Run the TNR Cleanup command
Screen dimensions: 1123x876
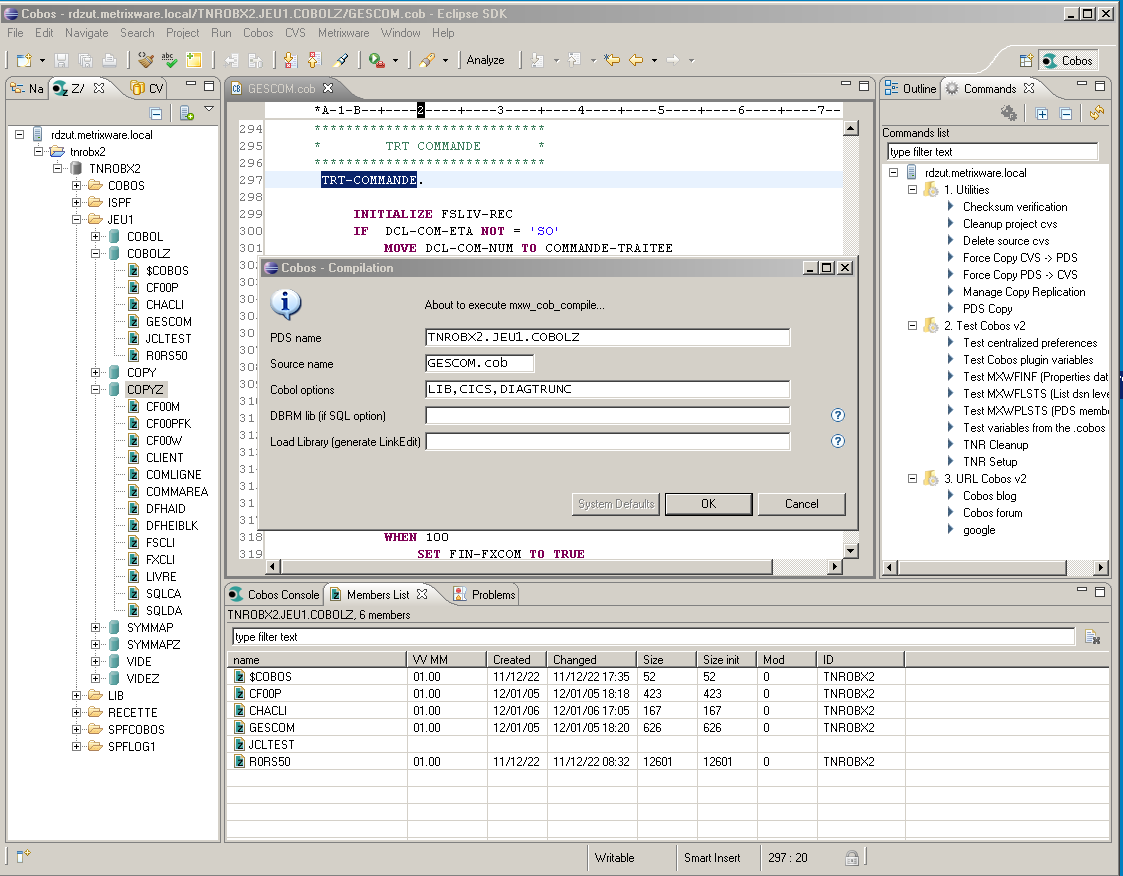pos(996,445)
